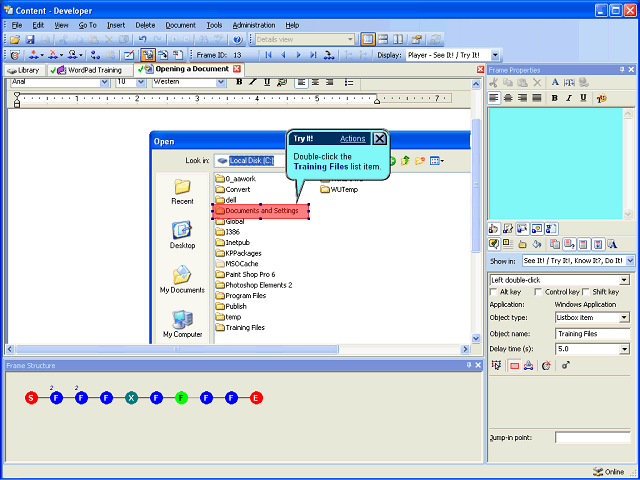Switch to the WordPad Training tab
This screenshot has width=640, height=480.
[89, 70]
